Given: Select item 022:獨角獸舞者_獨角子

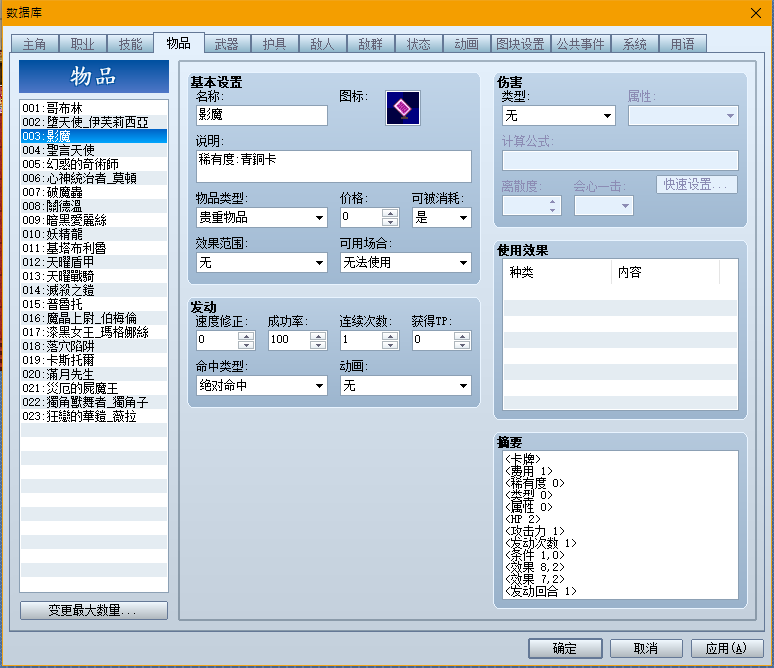Looking at the screenshot, I should pyautogui.click(x=94, y=402).
